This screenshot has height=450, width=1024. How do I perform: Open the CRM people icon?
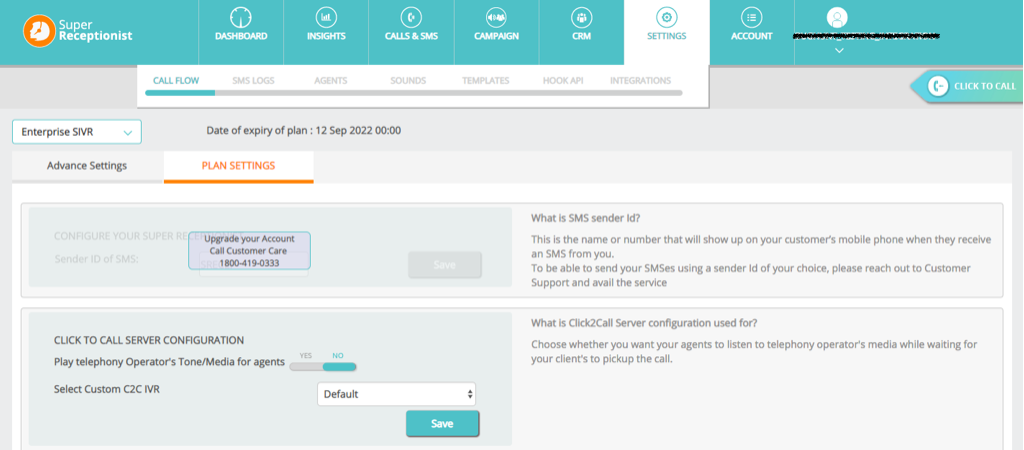[581, 18]
